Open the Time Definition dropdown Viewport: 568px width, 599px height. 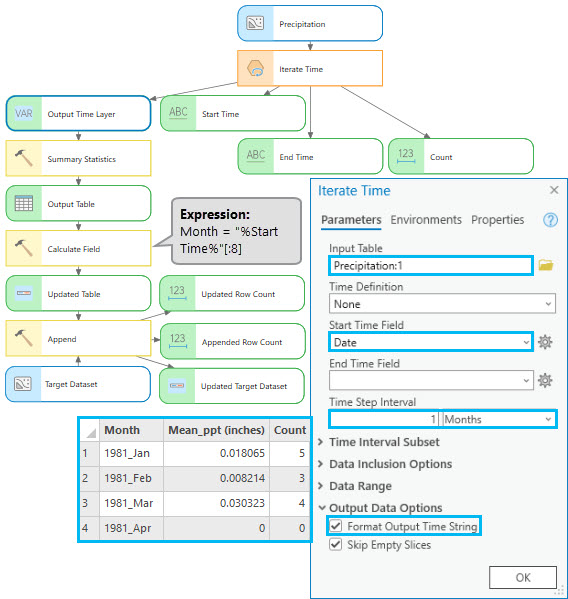tap(442, 304)
